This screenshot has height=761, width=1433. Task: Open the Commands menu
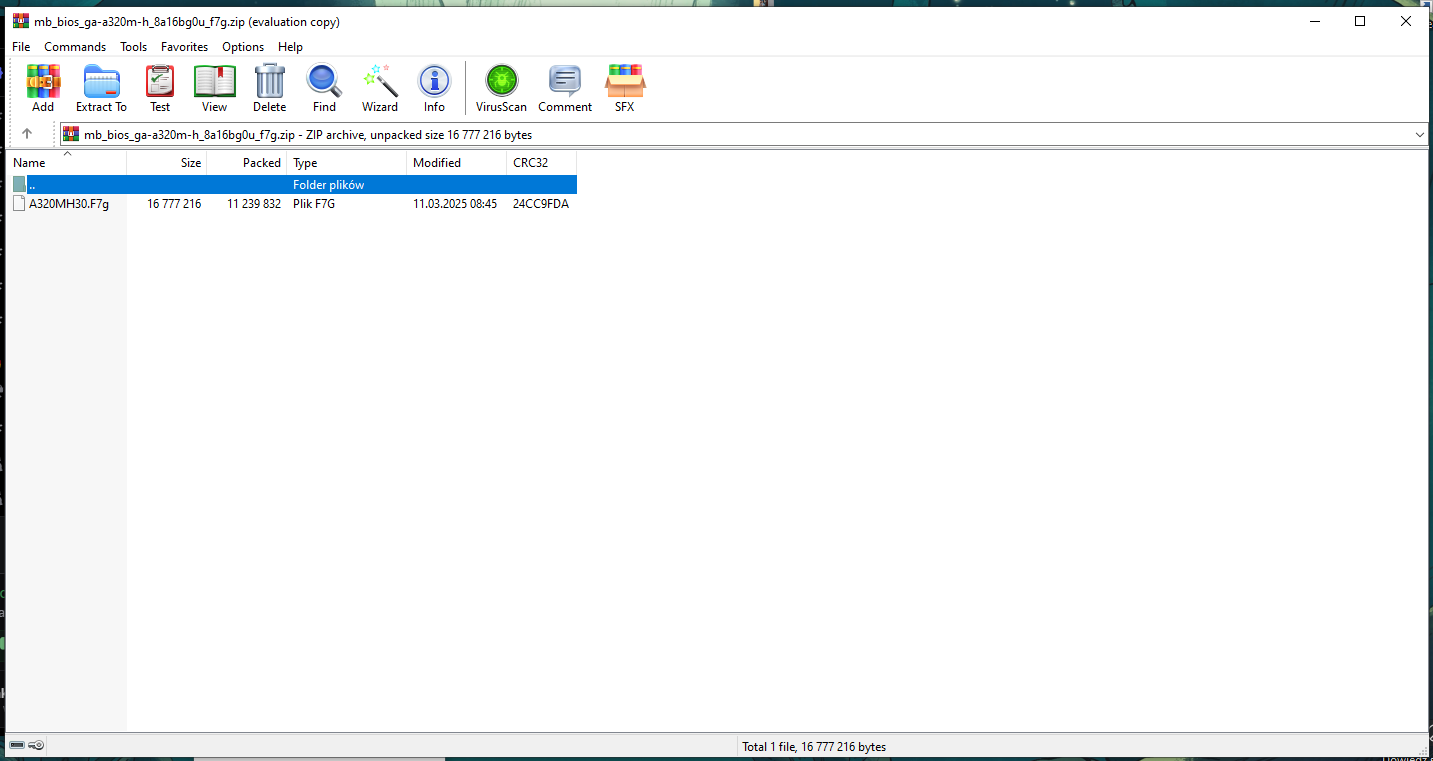pos(75,47)
